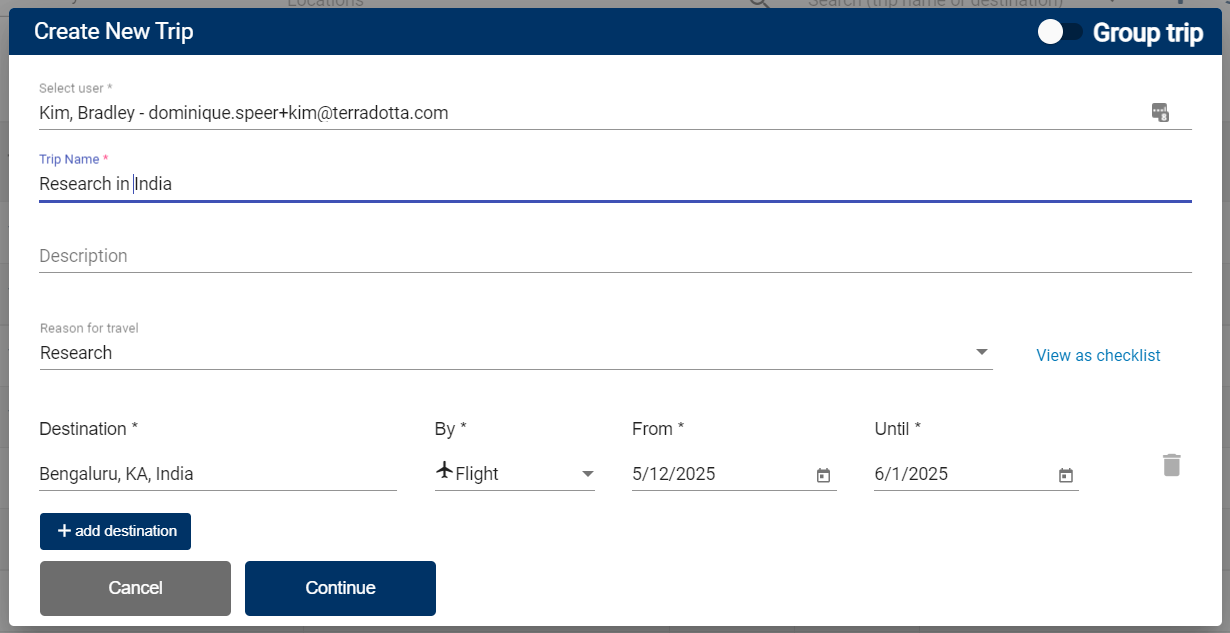Image resolution: width=1230 pixels, height=633 pixels.
Task: Click the Destination field showing Bengaluru, KA, India
Action: coord(217,474)
